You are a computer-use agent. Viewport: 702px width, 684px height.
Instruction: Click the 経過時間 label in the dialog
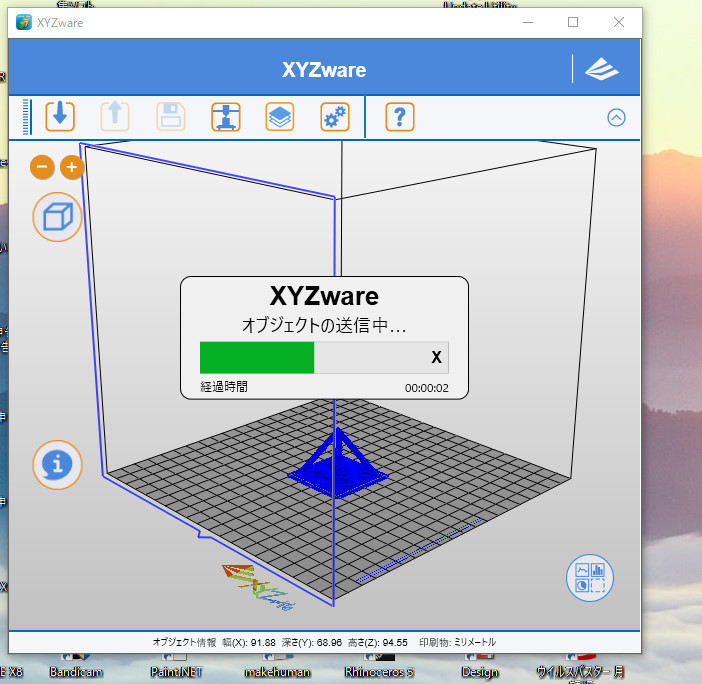tap(224, 387)
